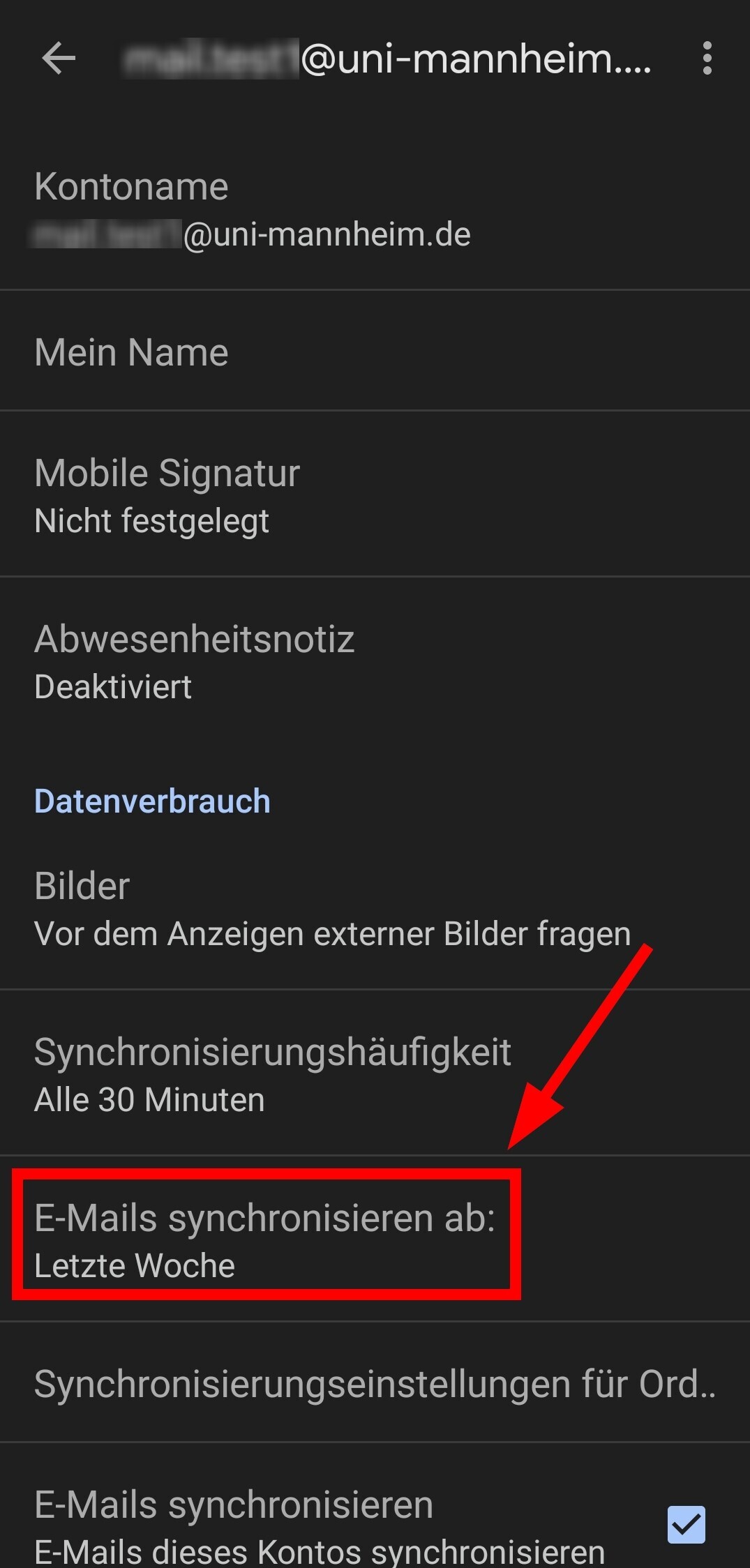Screen dimensions: 750x1568
Task: Open the Kontoname setting
Action: pos(375,209)
